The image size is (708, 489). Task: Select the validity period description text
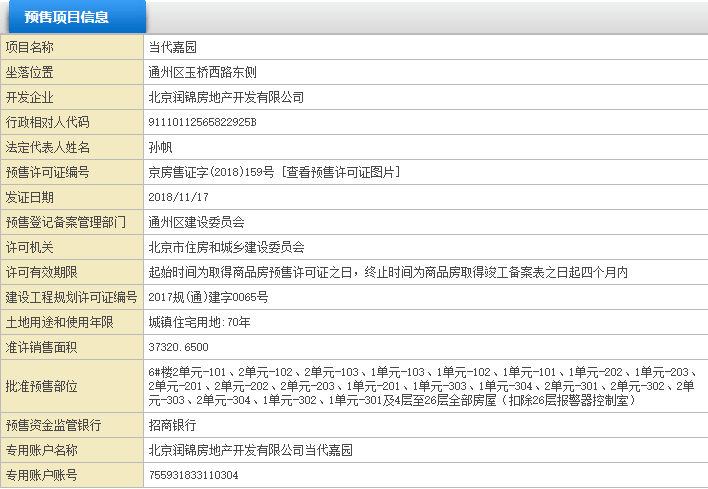(388, 272)
